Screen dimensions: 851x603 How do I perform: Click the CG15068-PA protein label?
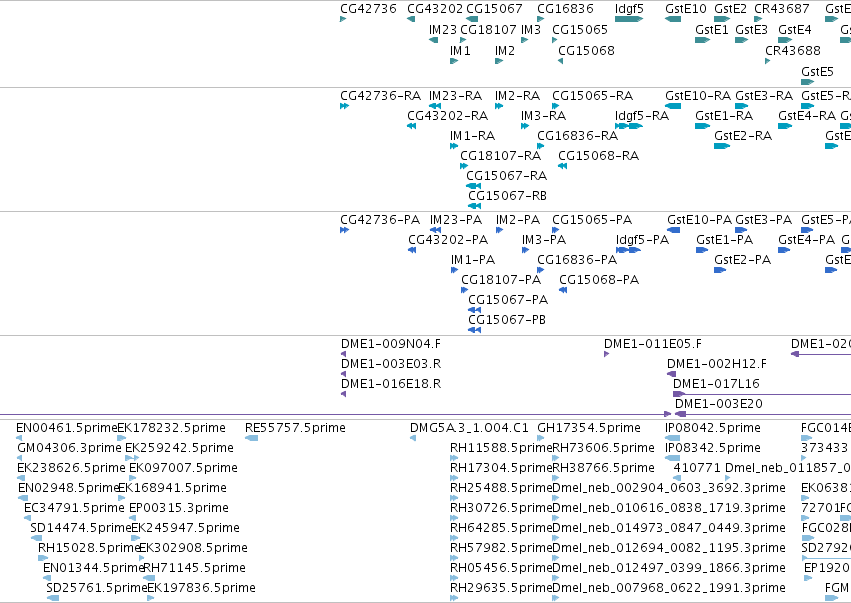tap(599, 280)
